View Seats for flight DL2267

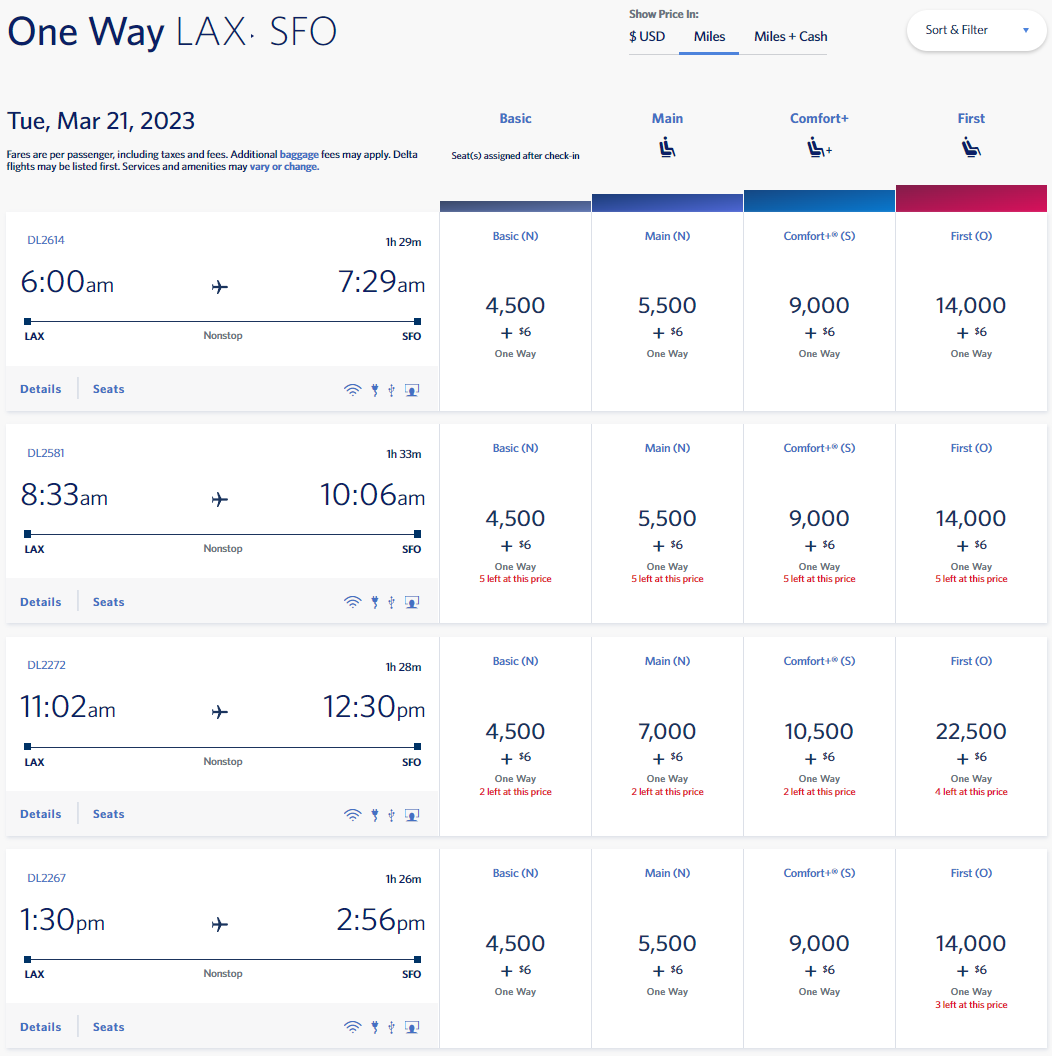click(x=108, y=1027)
